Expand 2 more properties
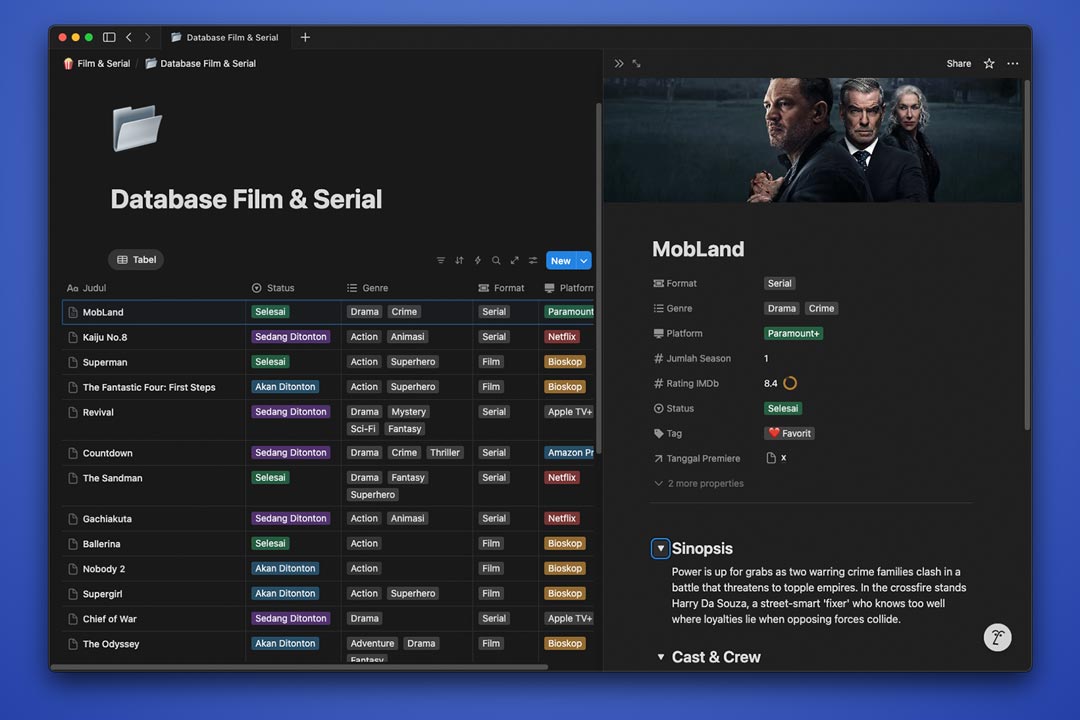Image resolution: width=1080 pixels, height=720 pixels. (698, 484)
